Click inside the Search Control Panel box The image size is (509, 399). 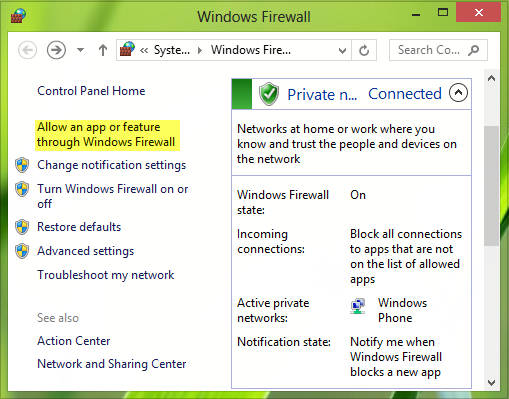point(429,50)
